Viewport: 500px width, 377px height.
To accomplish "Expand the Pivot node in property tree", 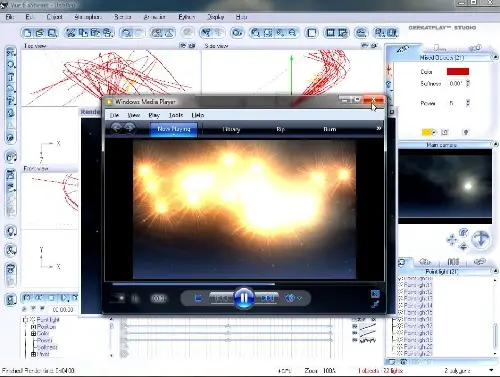I will (33, 354).
